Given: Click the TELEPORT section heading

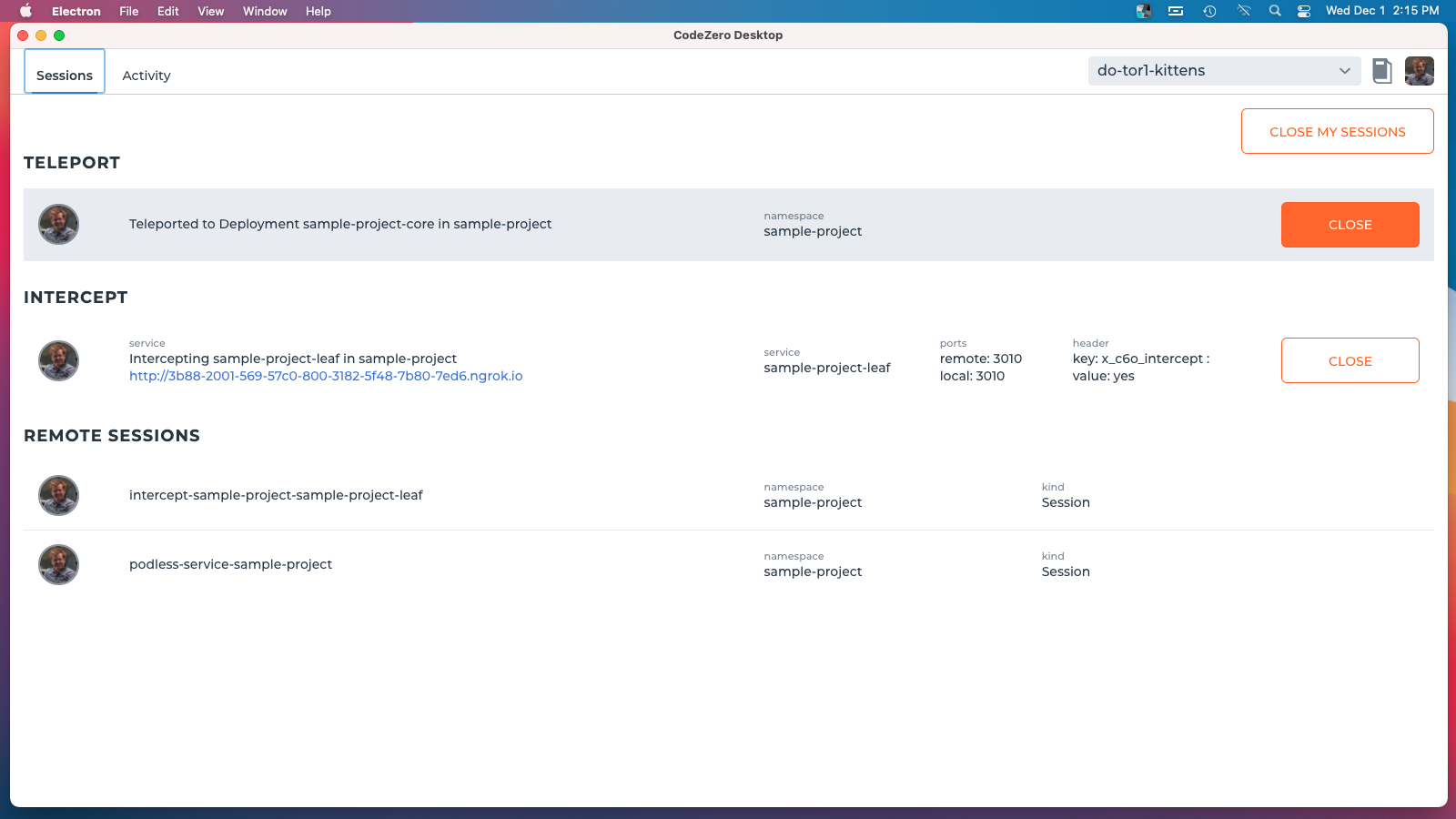Looking at the screenshot, I should coord(72,163).
